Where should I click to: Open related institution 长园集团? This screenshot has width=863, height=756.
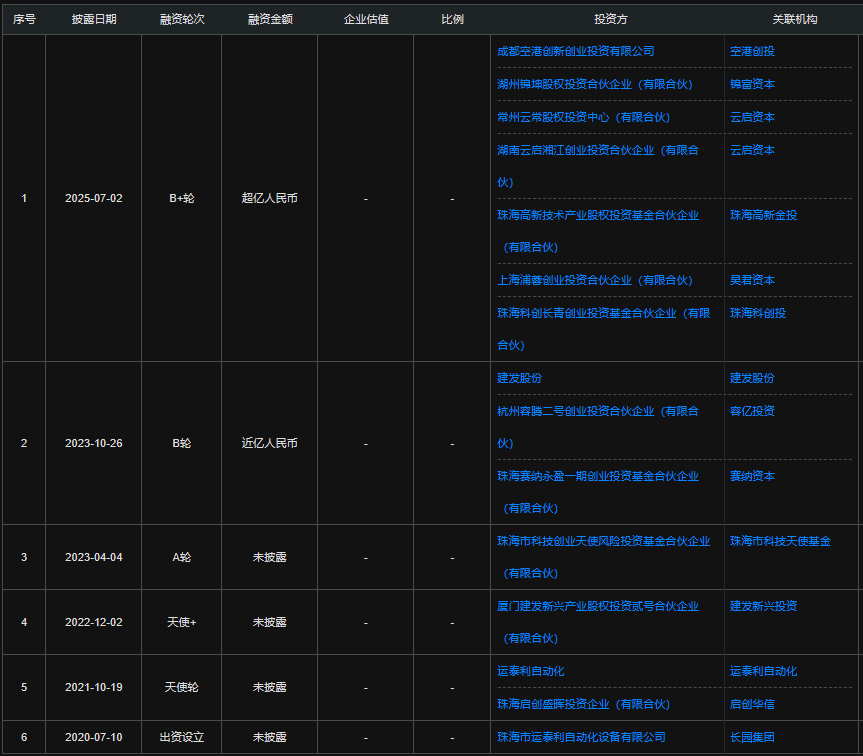pyautogui.click(x=752, y=737)
